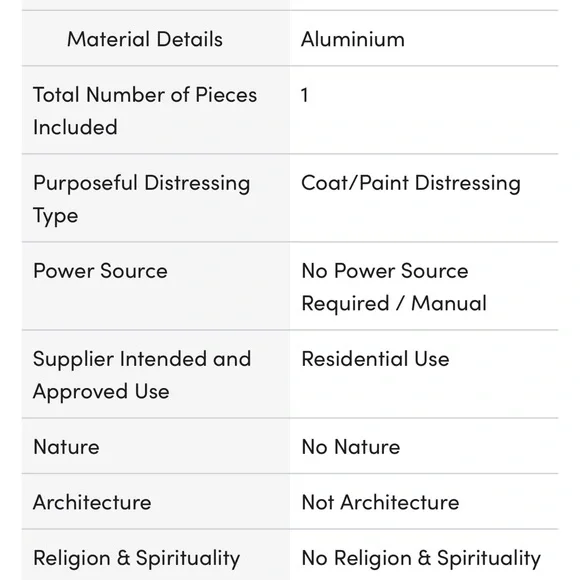580x580 pixels.
Task: Click the Nature row label
Action: 66,447
